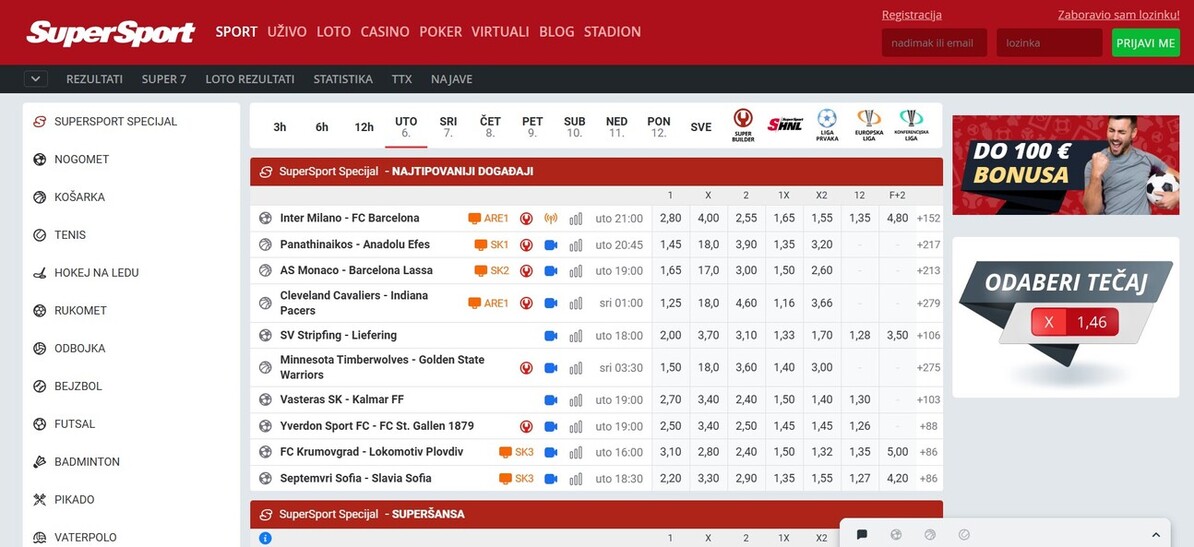Open the SuperSport HNL league icon
The width and height of the screenshot is (1194, 547).
(785, 125)
